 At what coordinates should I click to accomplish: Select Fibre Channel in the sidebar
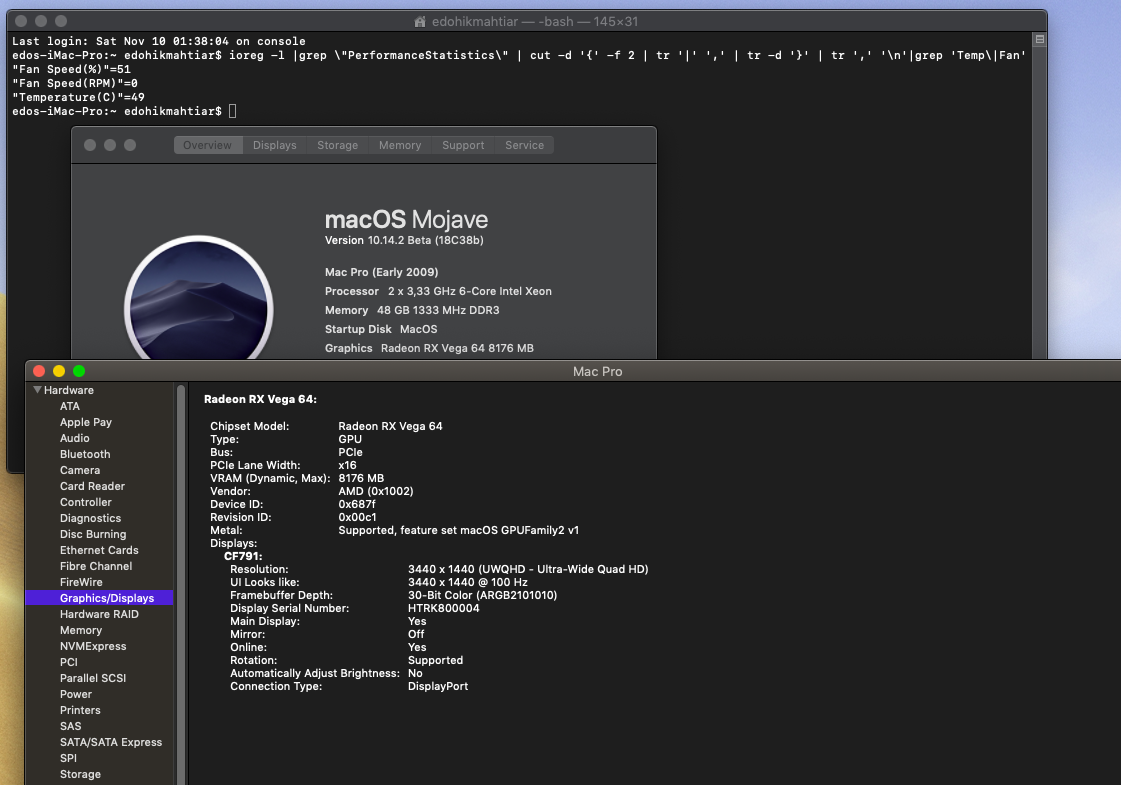tap(96, 566)
